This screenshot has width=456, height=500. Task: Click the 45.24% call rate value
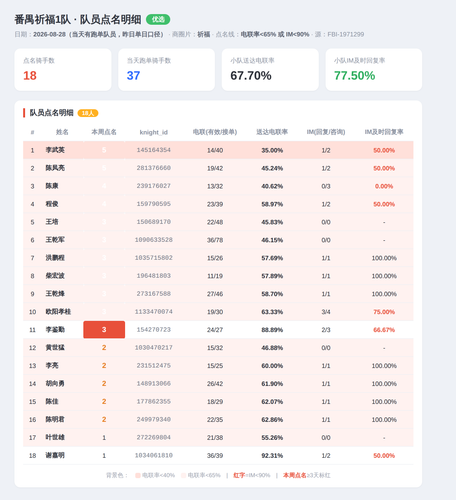point(272,168)
